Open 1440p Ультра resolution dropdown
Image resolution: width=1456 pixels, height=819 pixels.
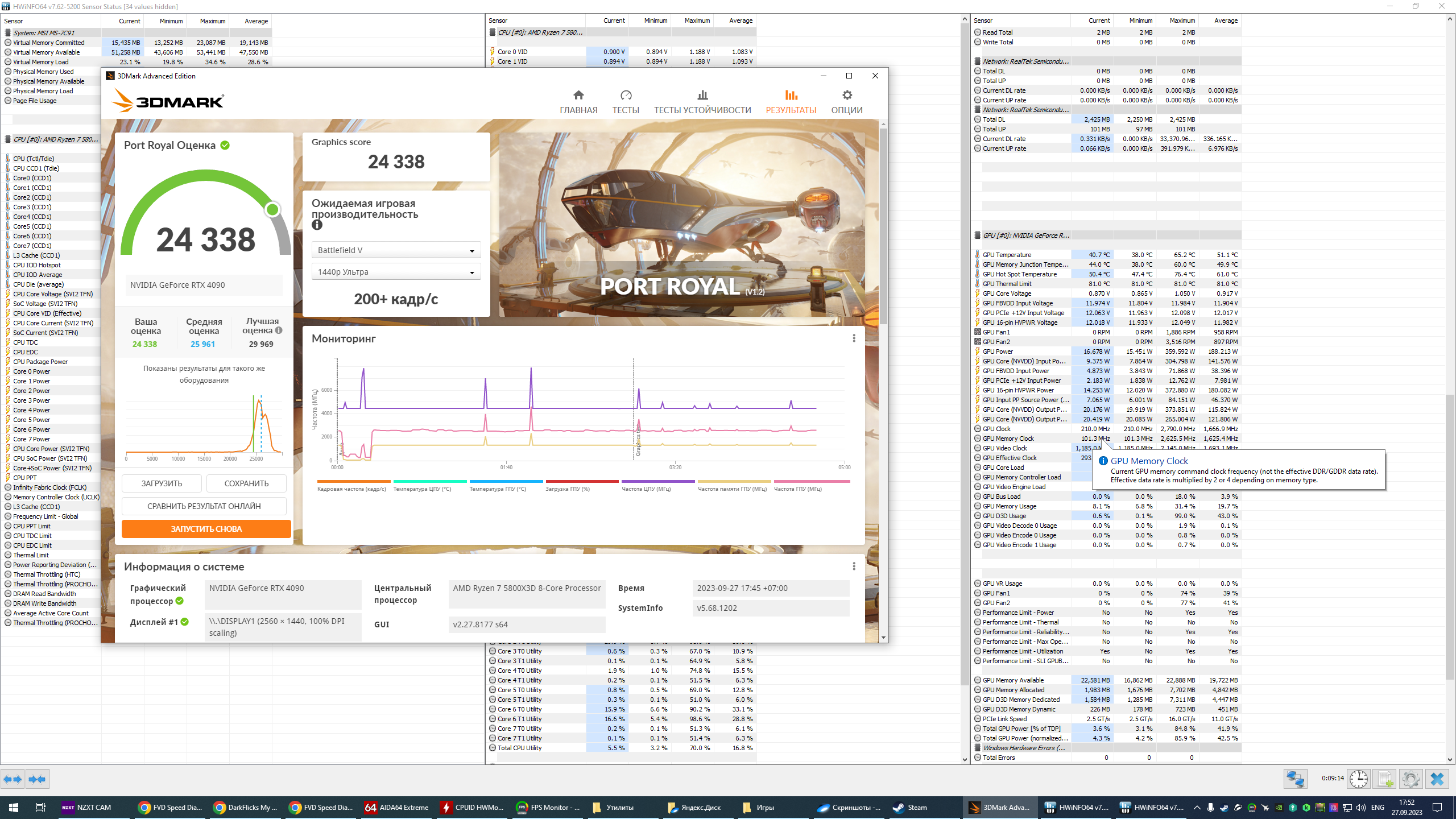(x=396, y=272)
